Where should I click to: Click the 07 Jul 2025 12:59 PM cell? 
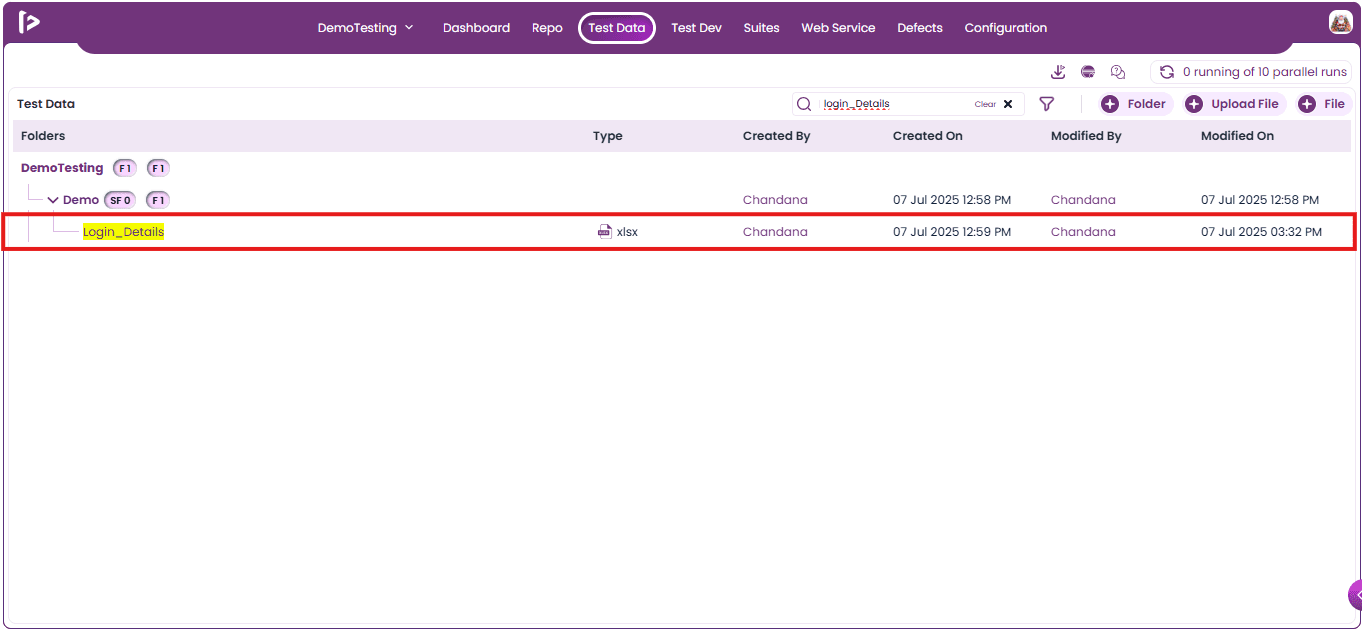(952, 232)
